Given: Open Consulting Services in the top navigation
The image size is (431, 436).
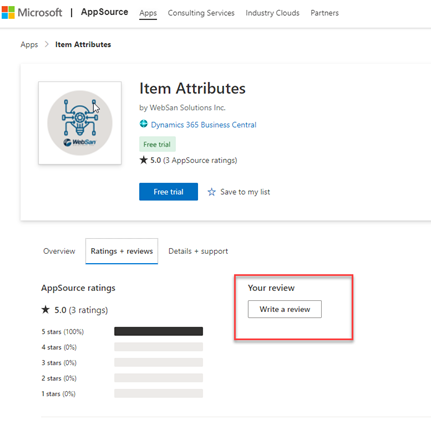Looking at the screenshot, I should [201, 13].
